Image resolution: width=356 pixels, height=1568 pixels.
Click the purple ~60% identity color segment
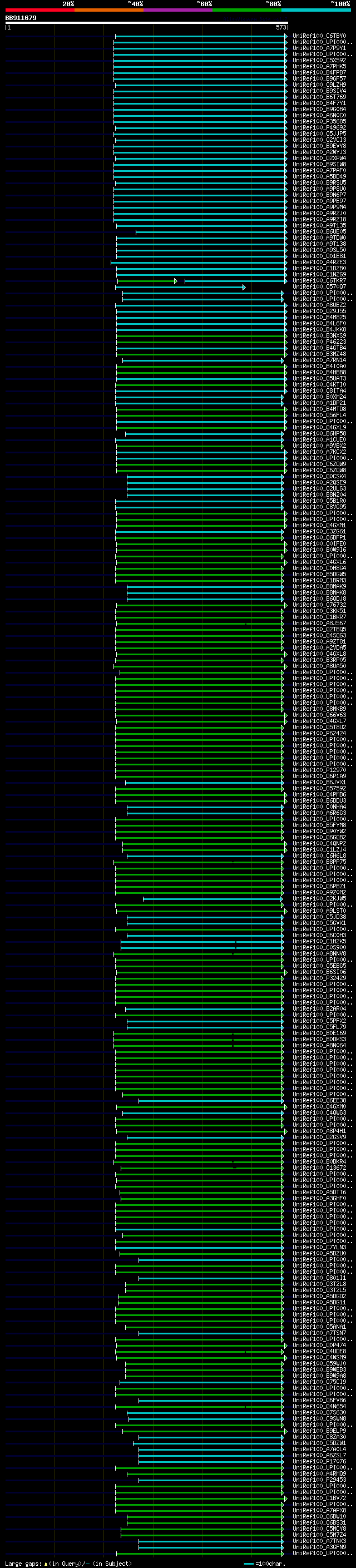177,10
